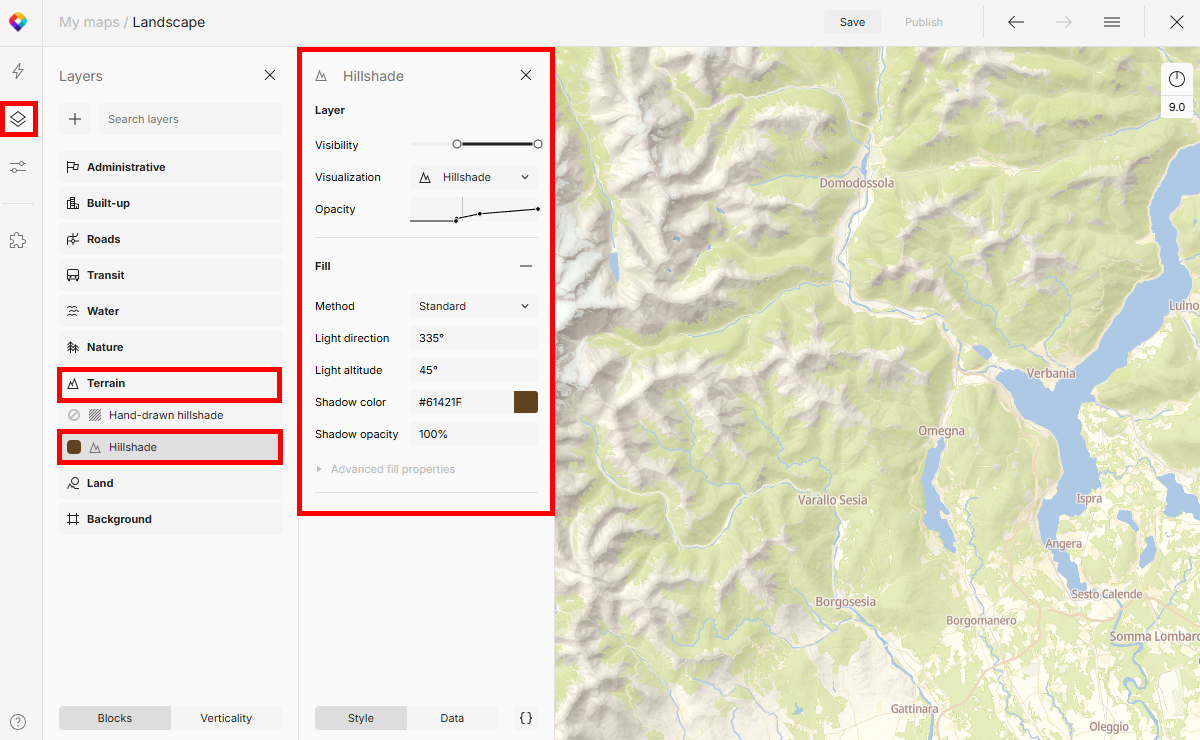Image resolution: width=1200 pixels, height=740 pixels.
Task: Open the settings sliders icon in sidebar
Action: coord(18,167)
